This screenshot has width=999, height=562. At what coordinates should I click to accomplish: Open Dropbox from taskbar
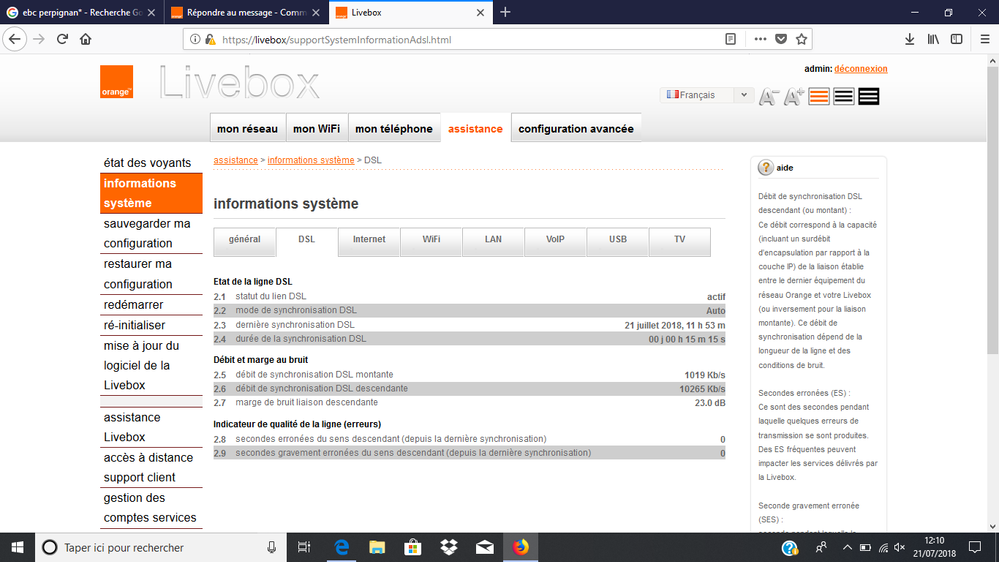click(x=449, y=547)
